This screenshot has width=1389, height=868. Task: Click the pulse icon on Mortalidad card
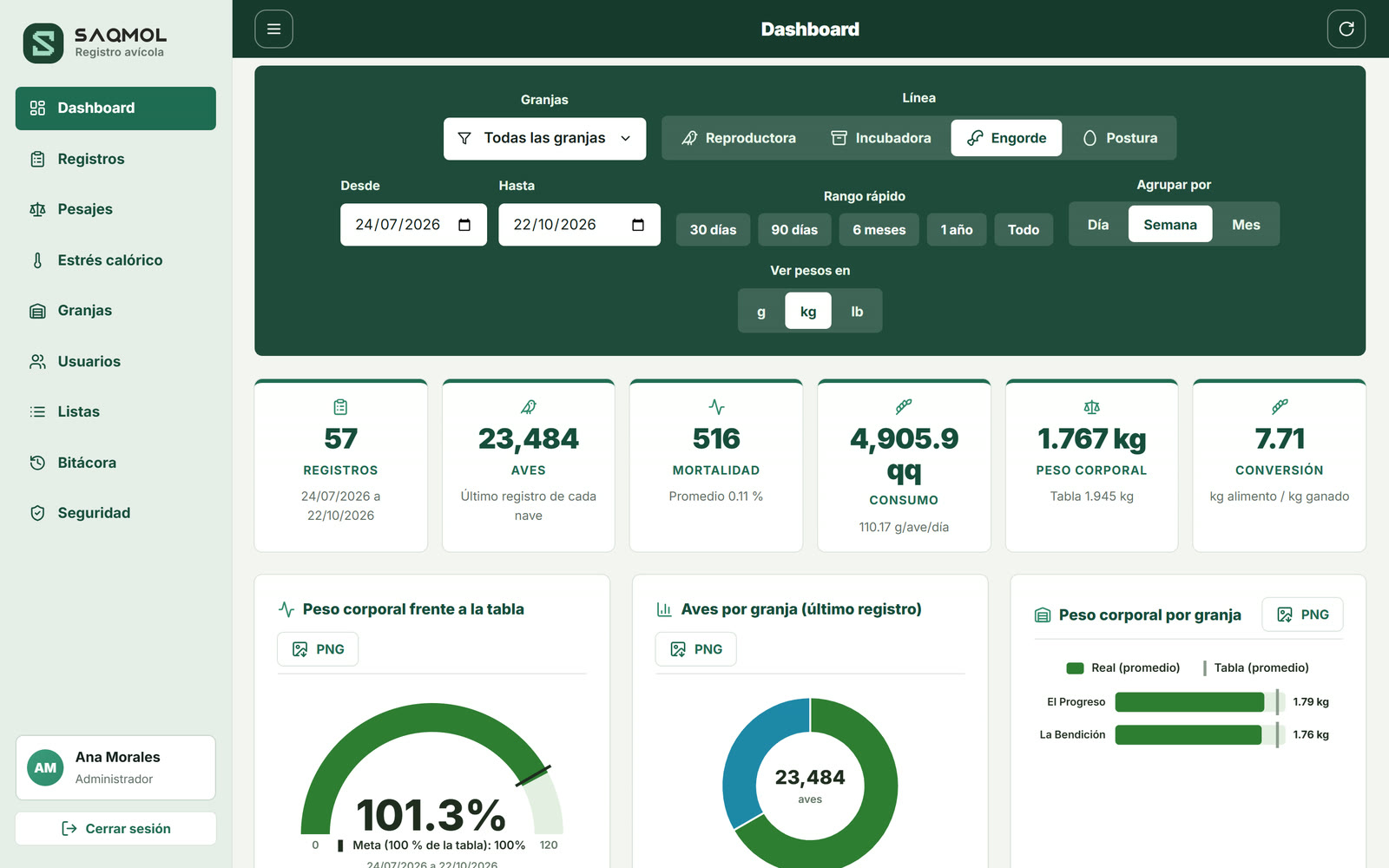click(x=716, y=406)
